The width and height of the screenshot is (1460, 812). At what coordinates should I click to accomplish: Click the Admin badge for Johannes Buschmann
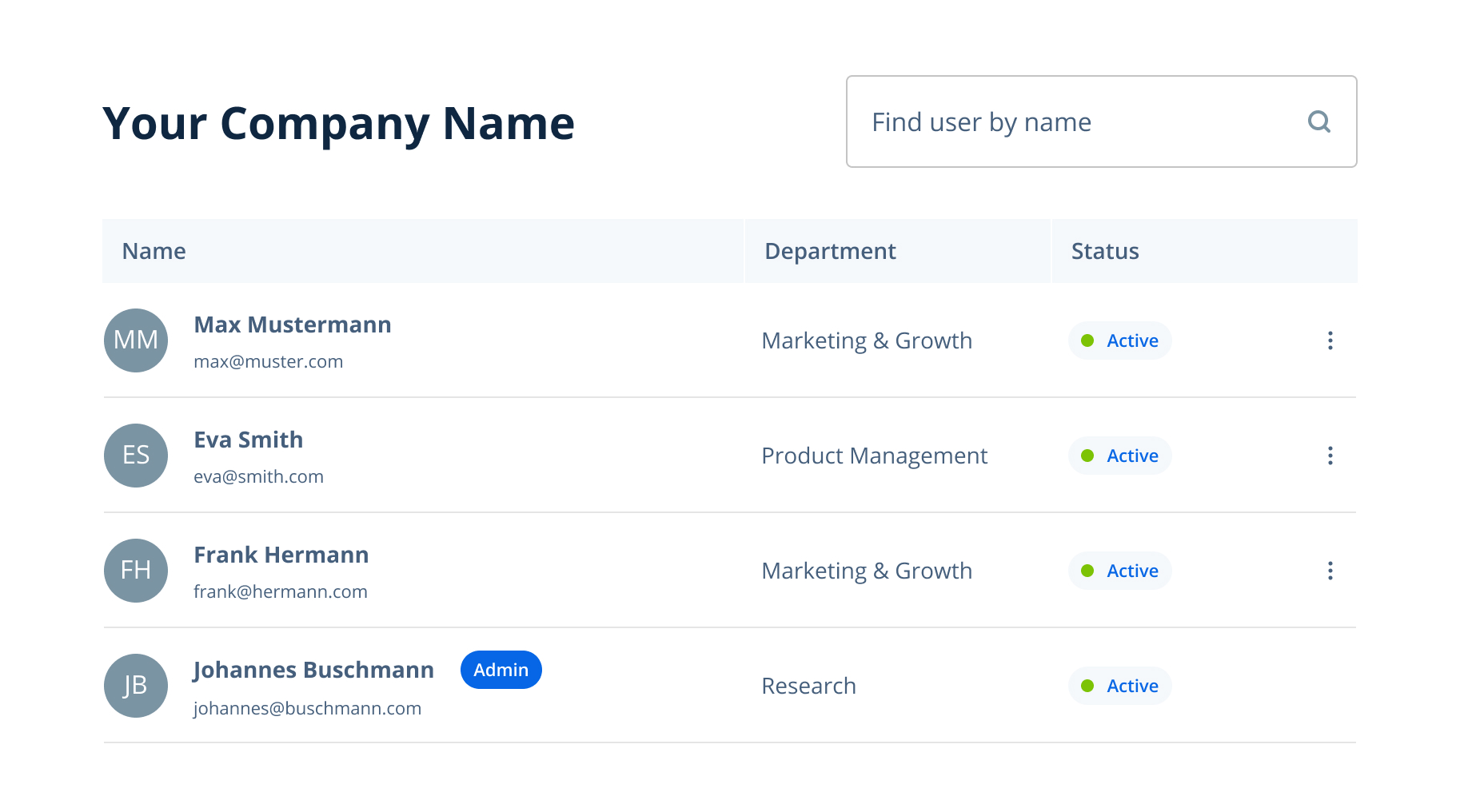pyautogui.click(x=501, y=670)
